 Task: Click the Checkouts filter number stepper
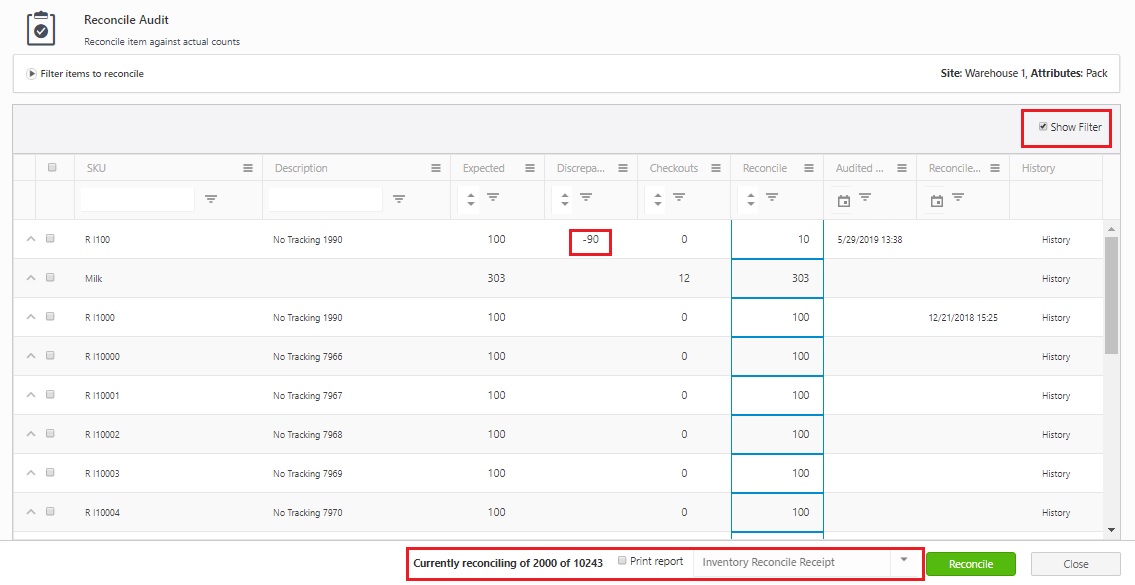click(x=657, y=201)
